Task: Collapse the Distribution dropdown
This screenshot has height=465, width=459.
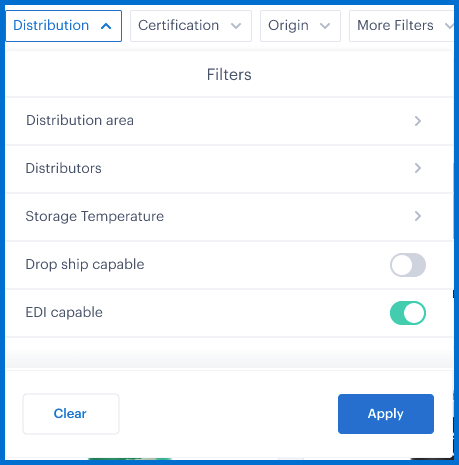Action: (64, 26)
